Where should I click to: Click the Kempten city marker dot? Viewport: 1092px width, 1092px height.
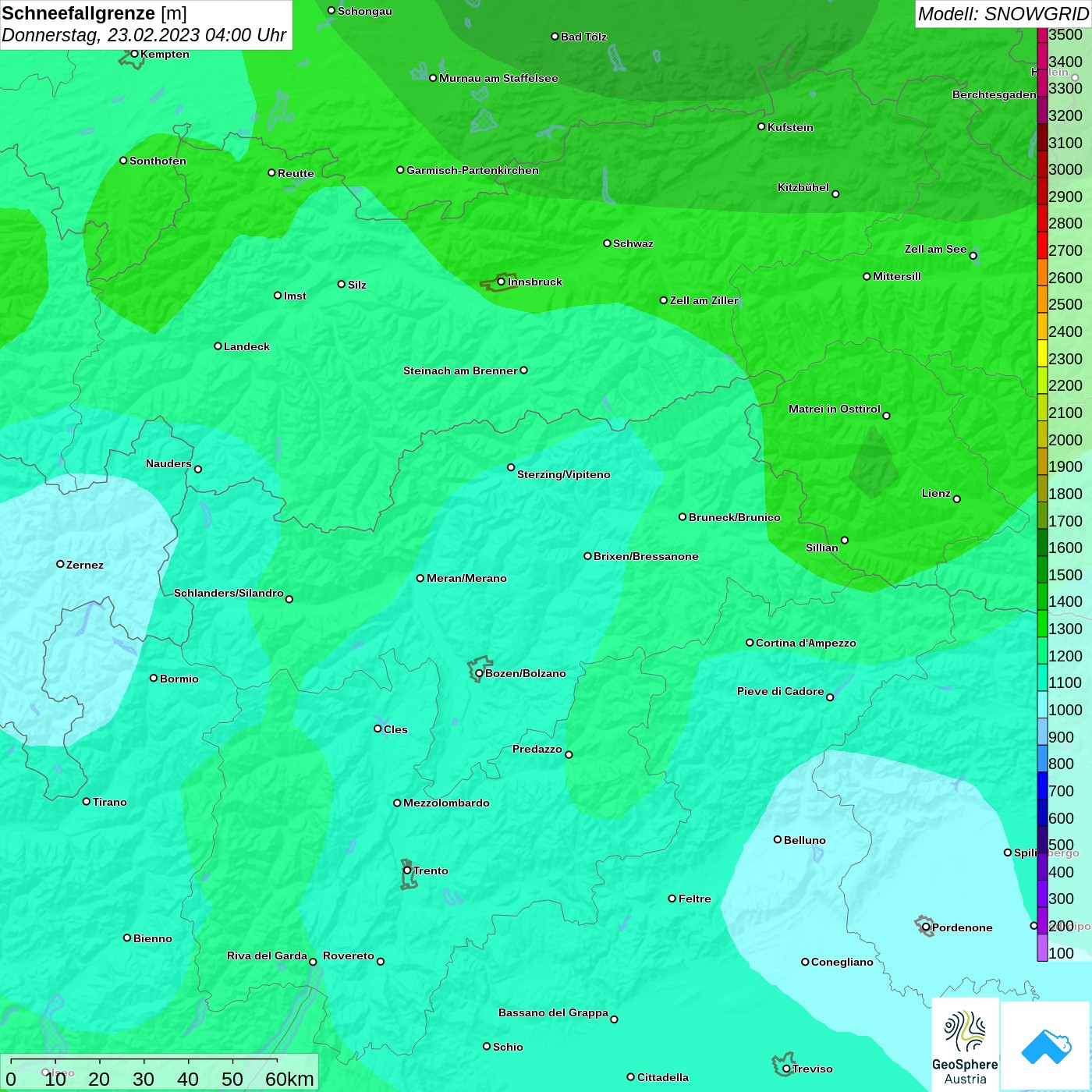point(134,54)
